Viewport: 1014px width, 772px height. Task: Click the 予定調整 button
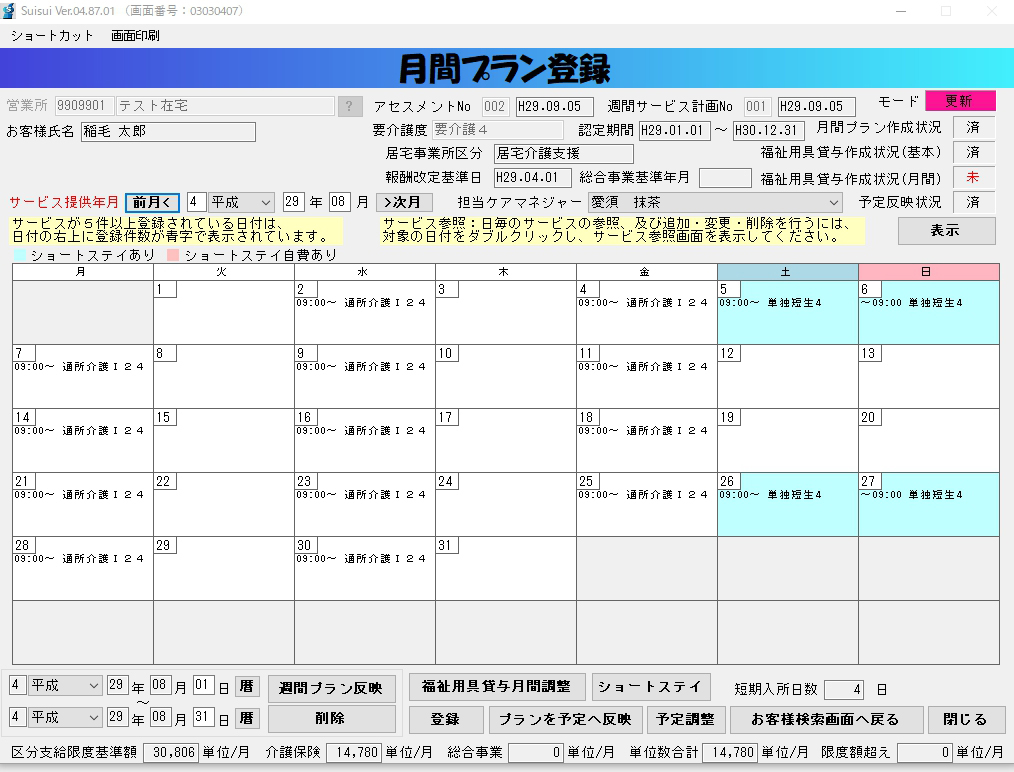pos(685,719)
